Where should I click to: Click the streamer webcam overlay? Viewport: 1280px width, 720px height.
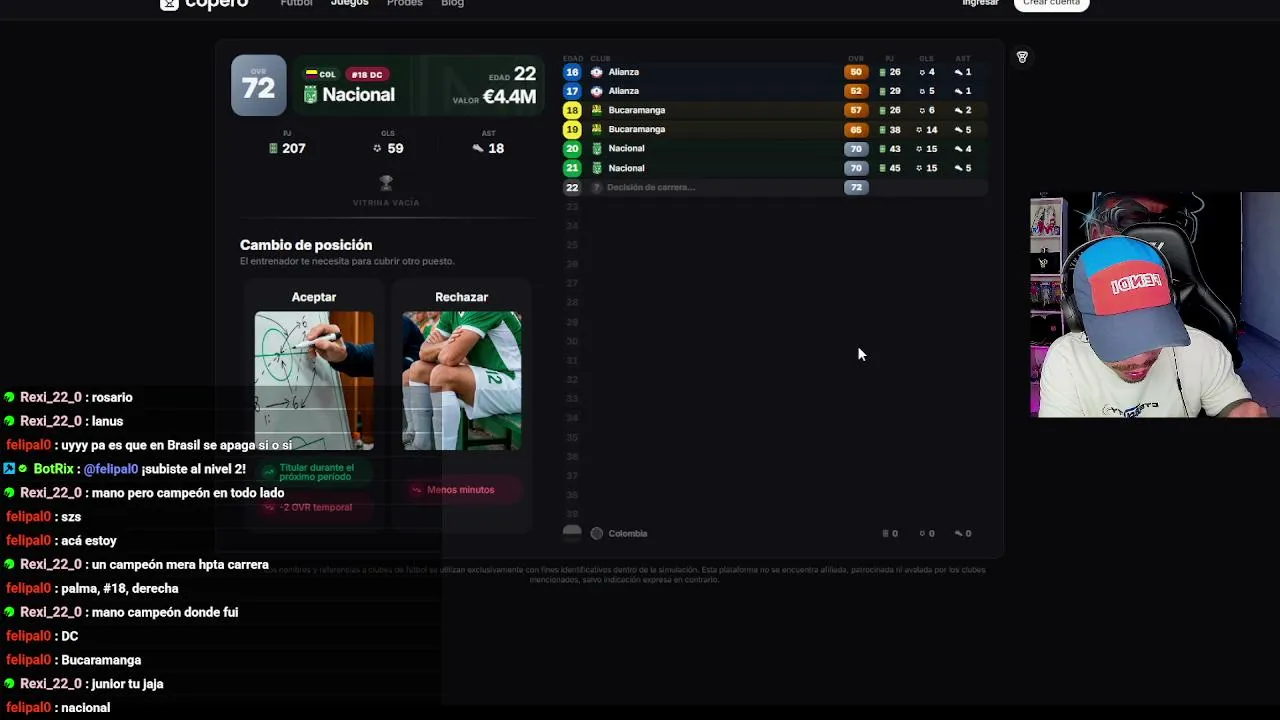click(1155, 304)
